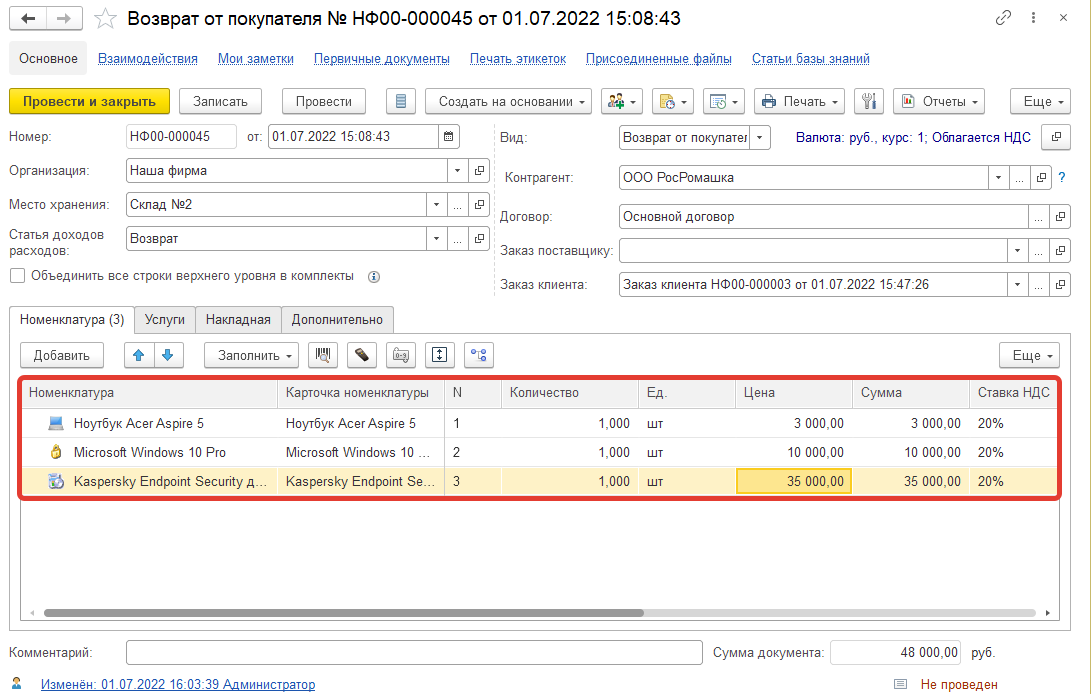Click the barcode search icon

click(323, 355)
